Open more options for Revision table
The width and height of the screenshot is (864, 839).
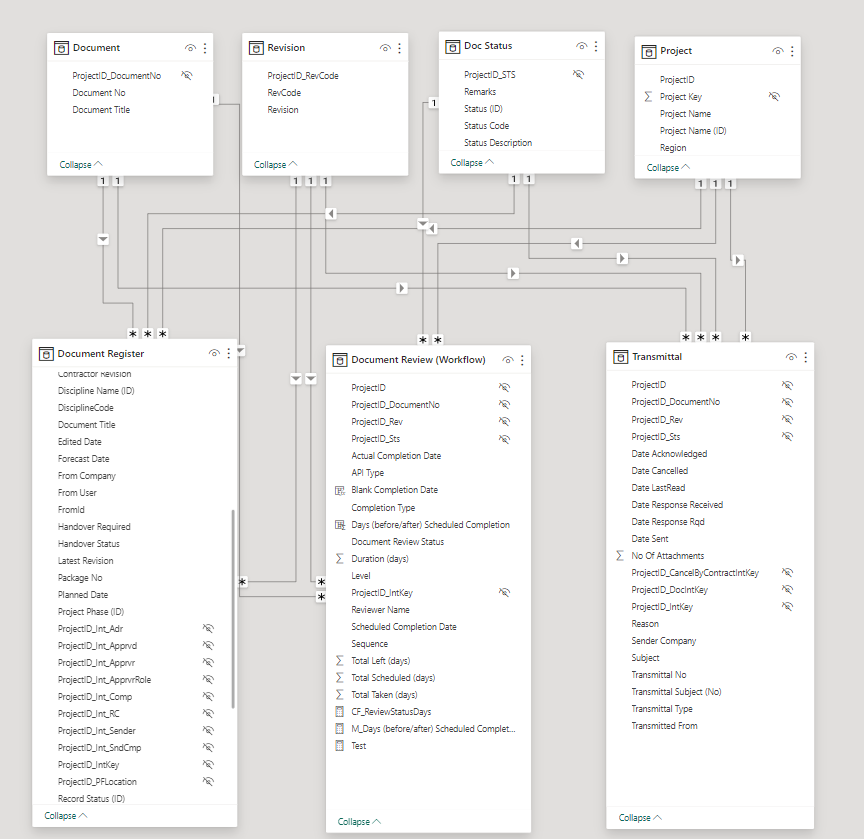pyautogui.click(x=399, y=48)
